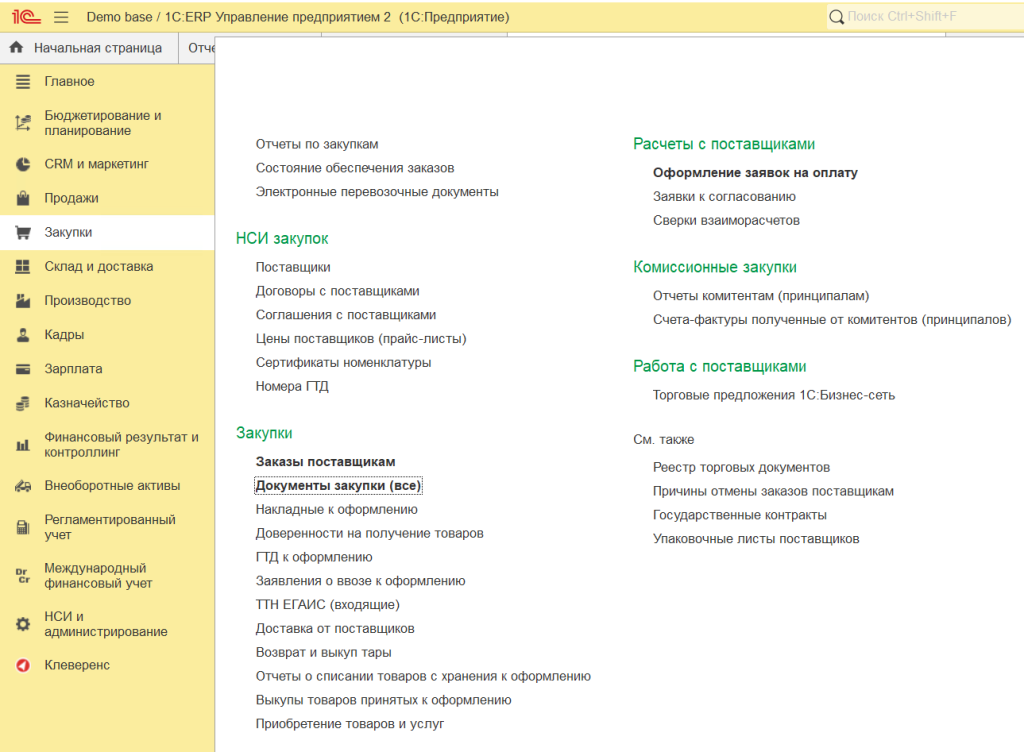The height and width of the screenshot is (752, 1024).
Task: Click the Главное section icon
Action: coord(23,82)
